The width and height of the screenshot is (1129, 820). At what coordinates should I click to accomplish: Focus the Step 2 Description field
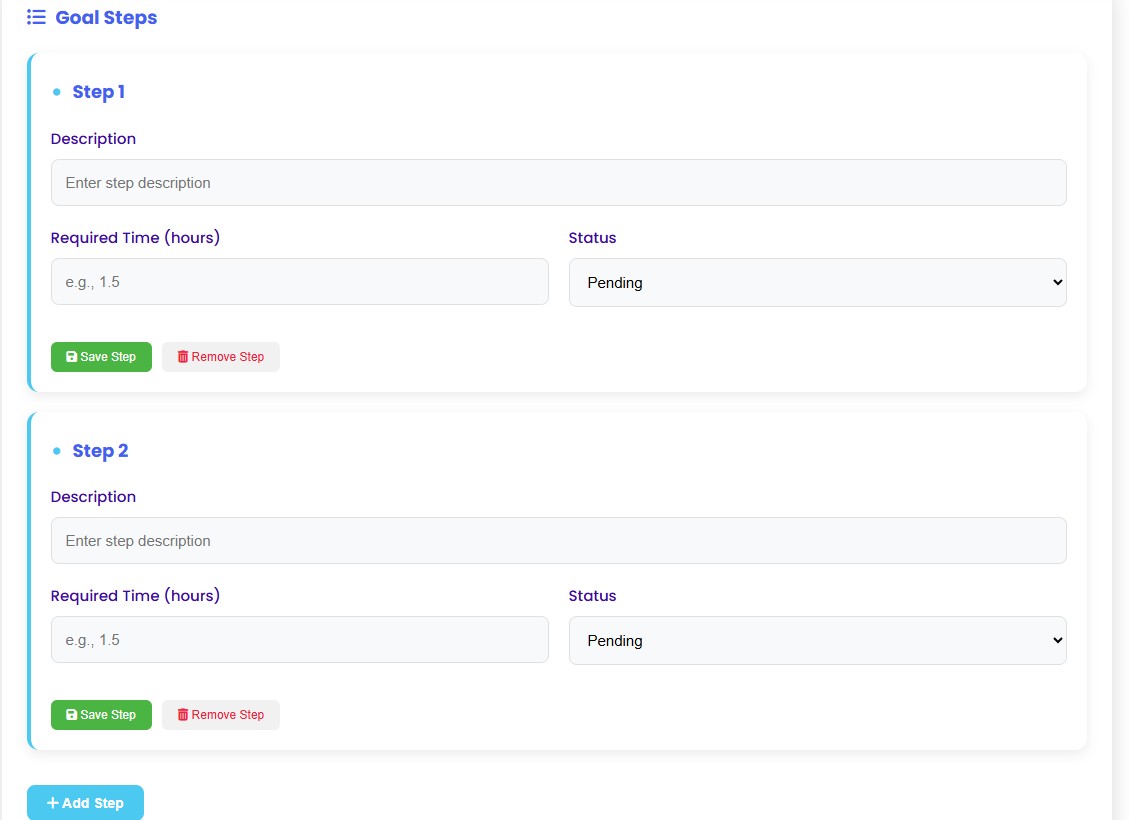coord(558,541)
